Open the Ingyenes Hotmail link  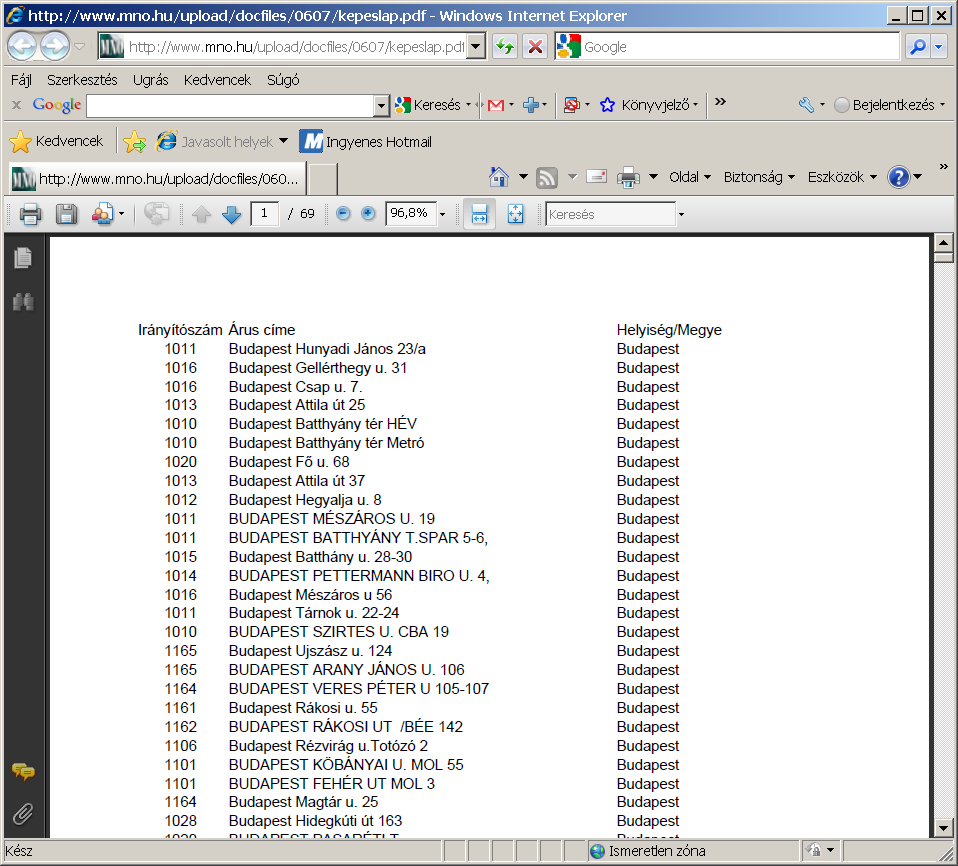click(365, 142)
